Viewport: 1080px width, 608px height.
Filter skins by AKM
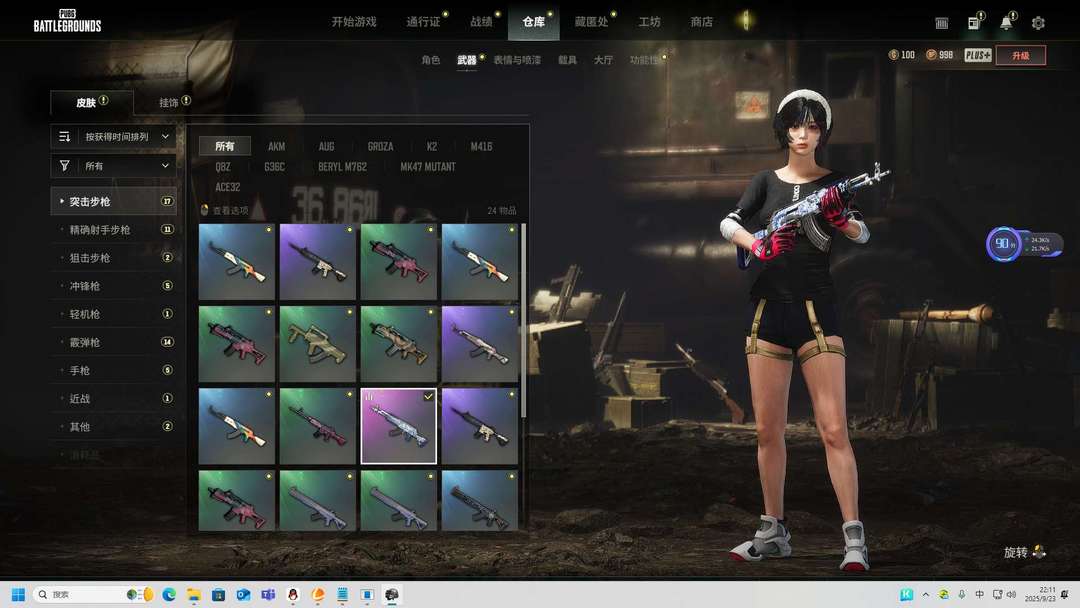pyautogui.click(x=276, y=146)
